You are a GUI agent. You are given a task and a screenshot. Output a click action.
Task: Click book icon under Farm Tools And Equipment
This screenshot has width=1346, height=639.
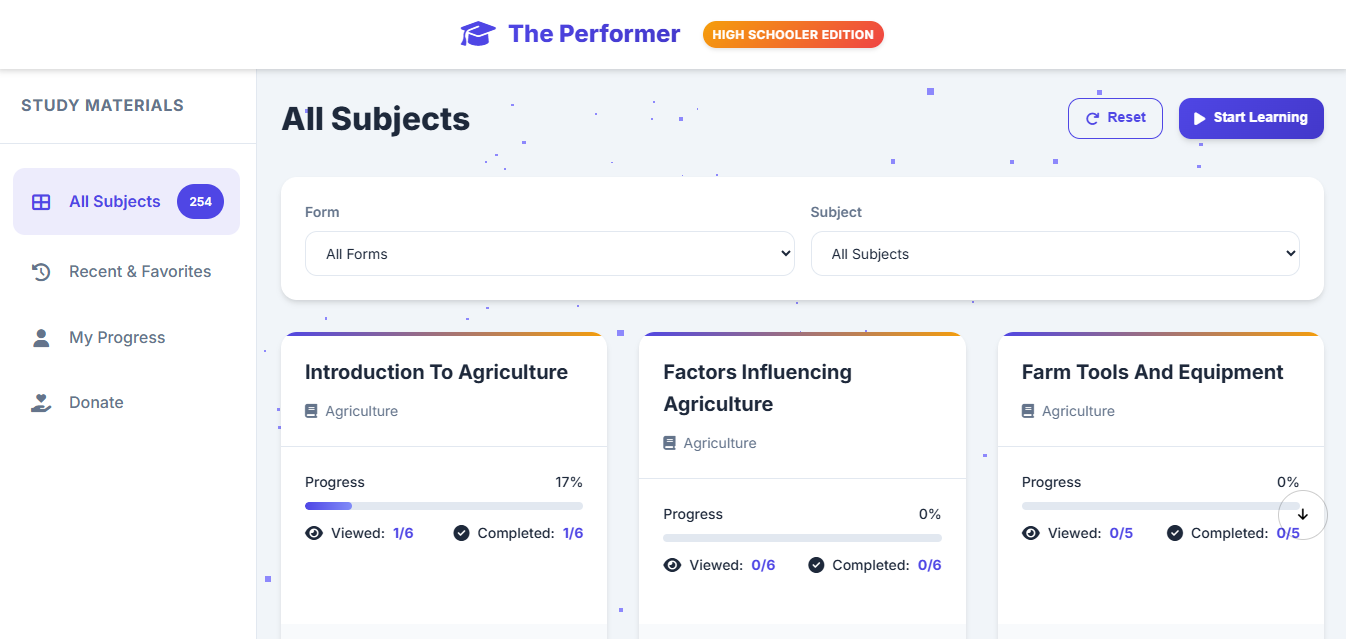click(x=1029, y=411)
